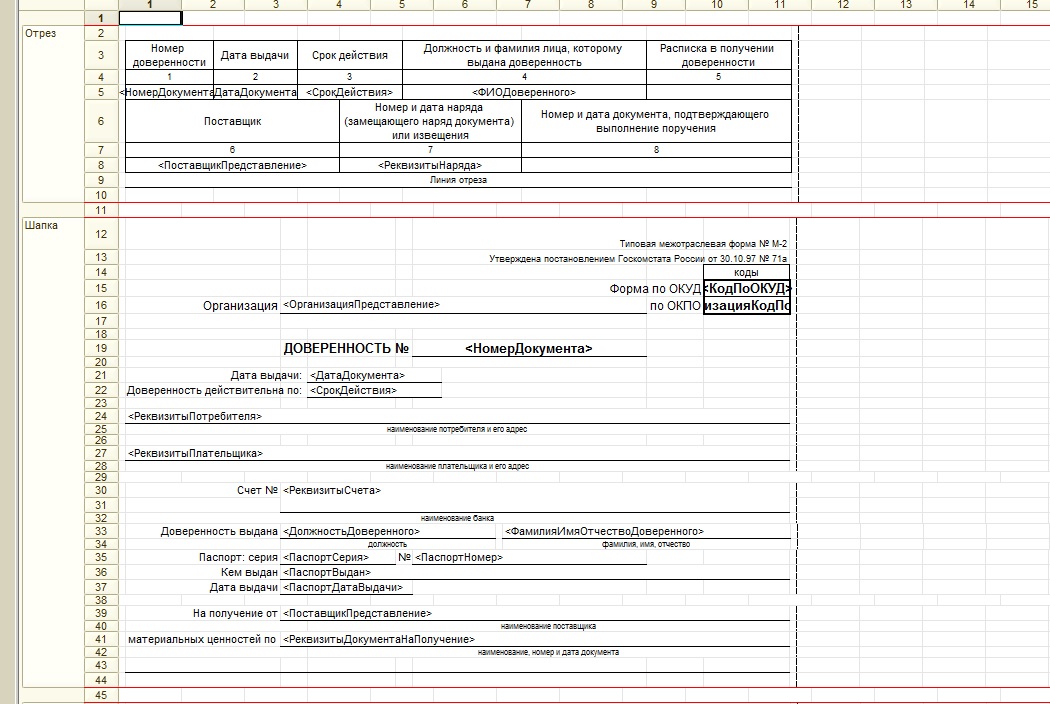Select 'Номер и дата документа, подтверждающего' cell
The width and height of the screenshot is (1050, 704).
coord(656,121)
